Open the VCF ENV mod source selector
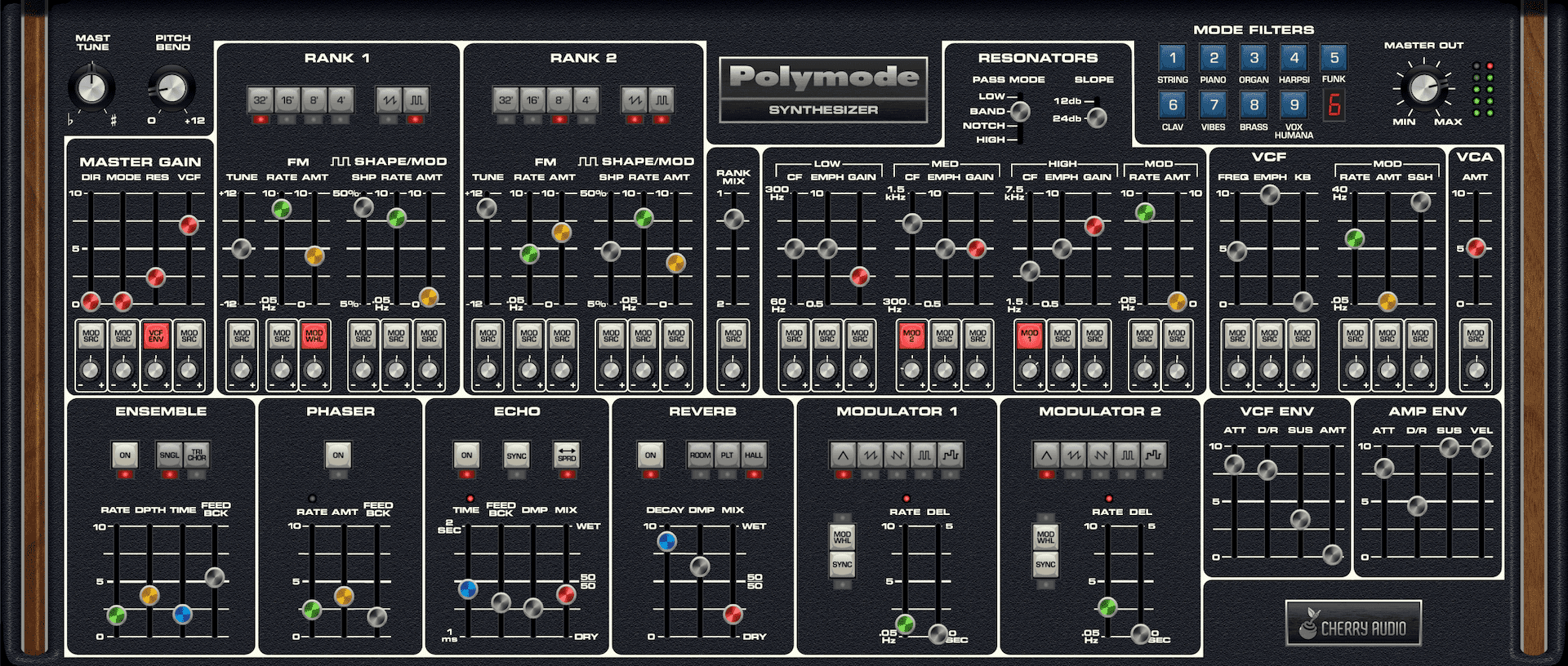The height and width of the screenshot is (666, 1568). click(x=156, y=335)
